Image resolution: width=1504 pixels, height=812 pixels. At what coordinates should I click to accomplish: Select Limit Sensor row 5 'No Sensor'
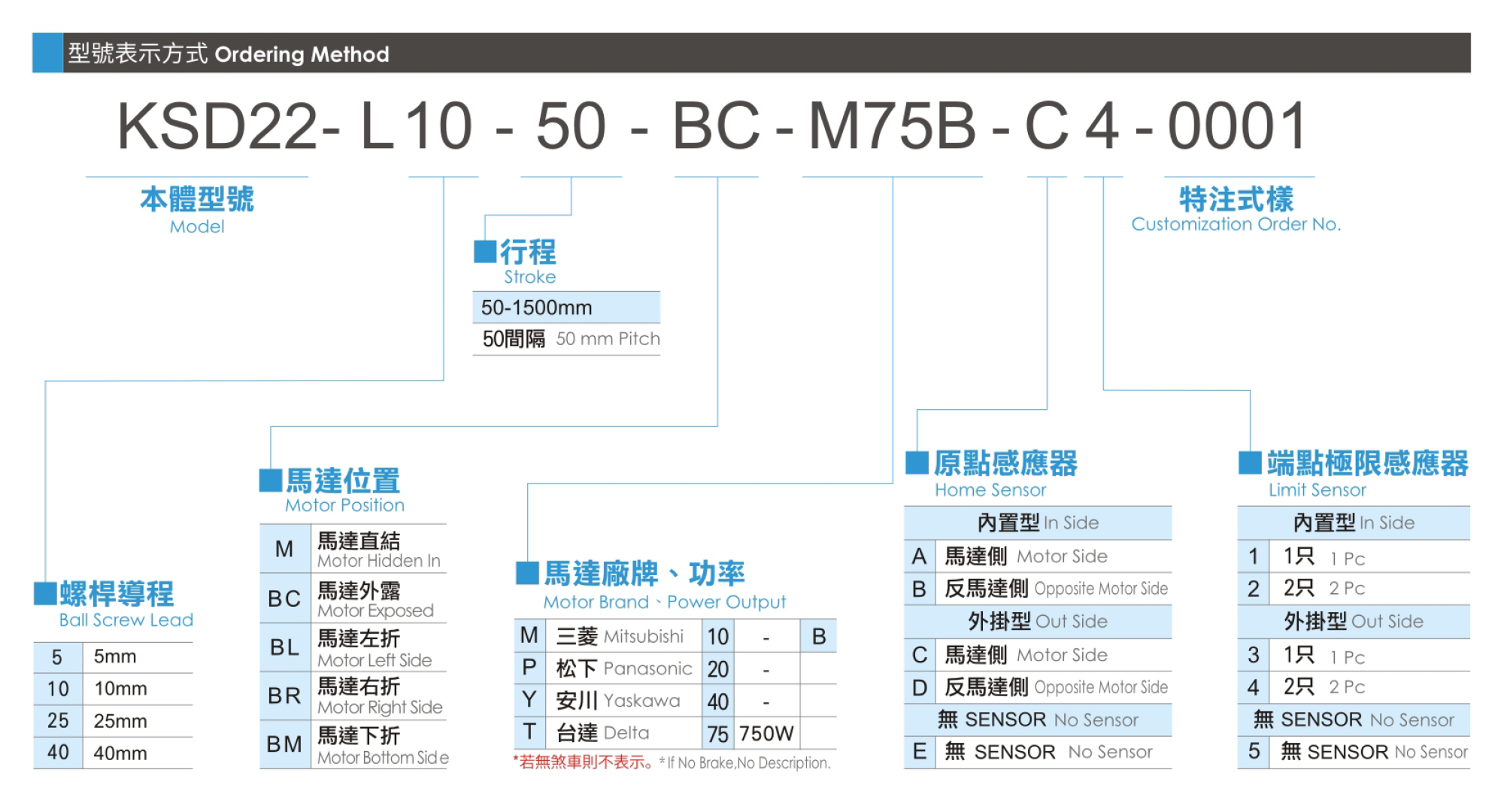coord(1354,752)
